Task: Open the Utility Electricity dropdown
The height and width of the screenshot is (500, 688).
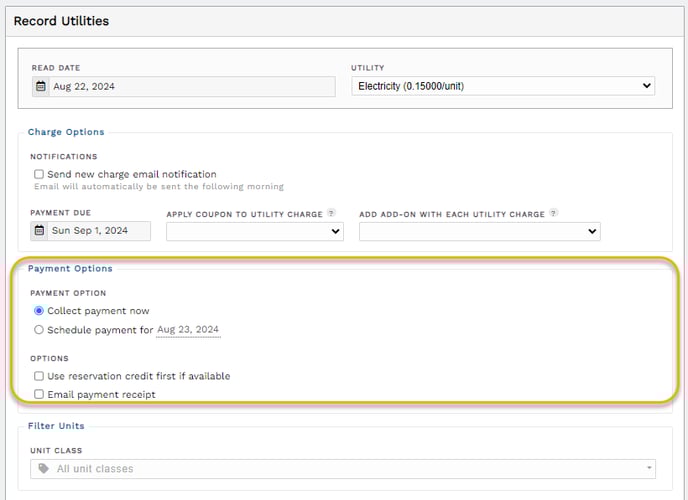Action: tap(503, 86)
